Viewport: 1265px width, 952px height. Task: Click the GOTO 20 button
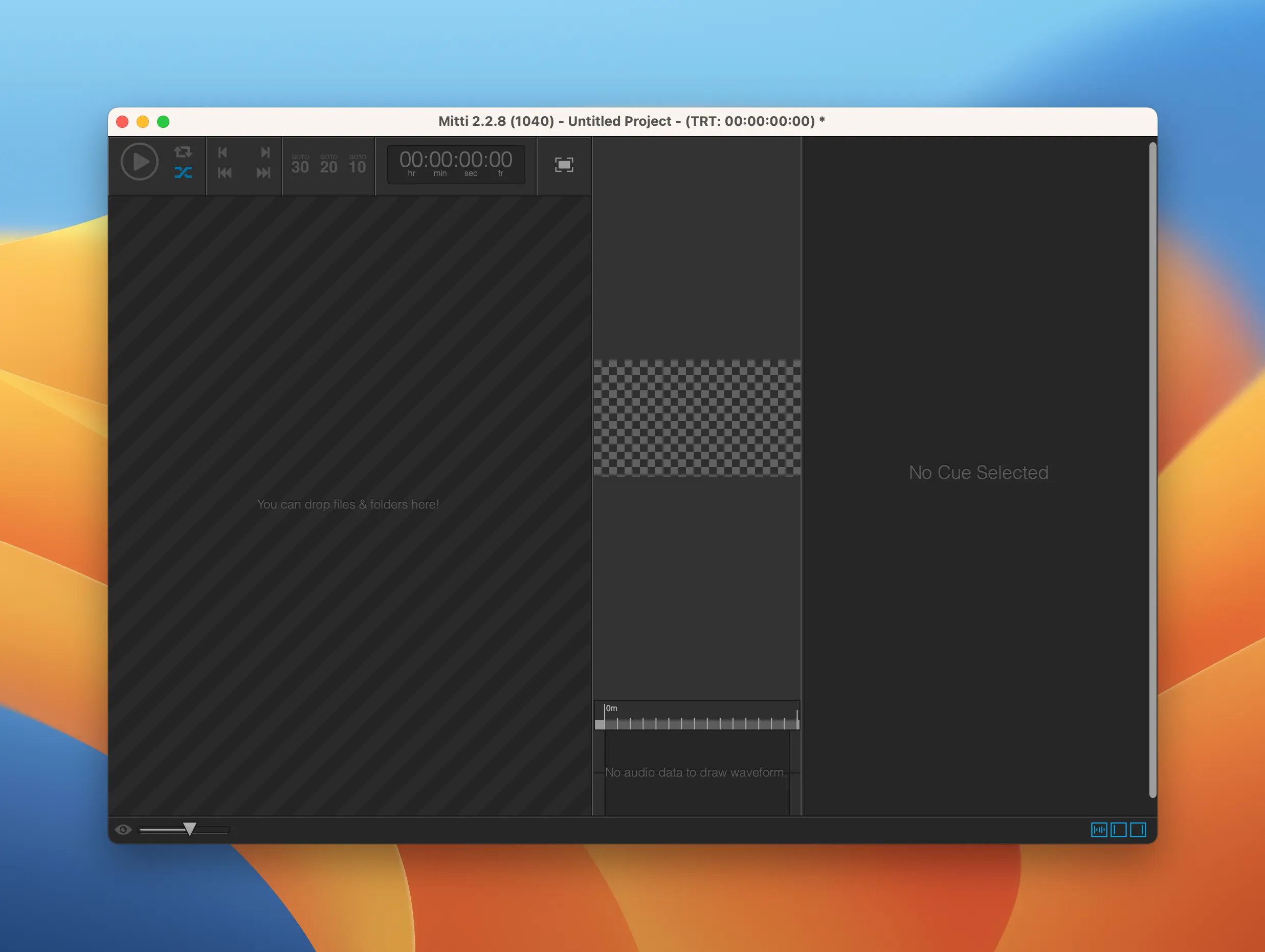[329, 164]
